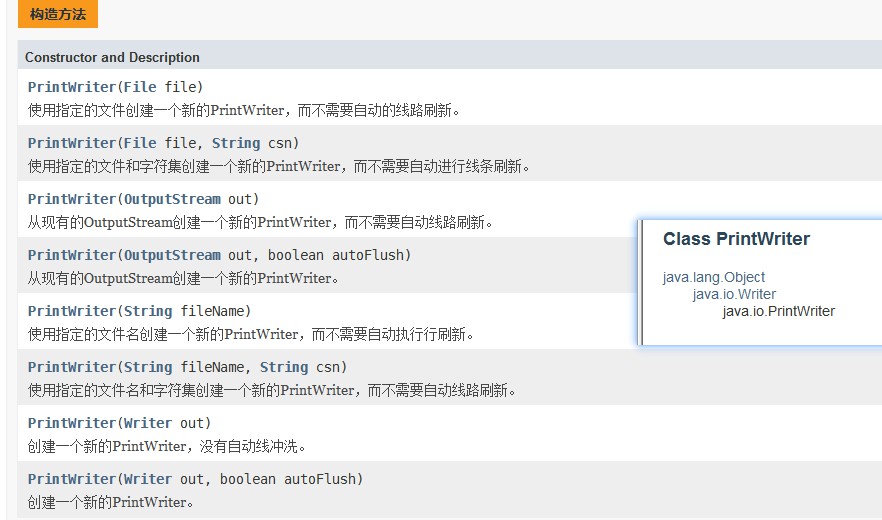
Task: Click the java.io.Writer link in the class popup
Action: click(734, 294)
